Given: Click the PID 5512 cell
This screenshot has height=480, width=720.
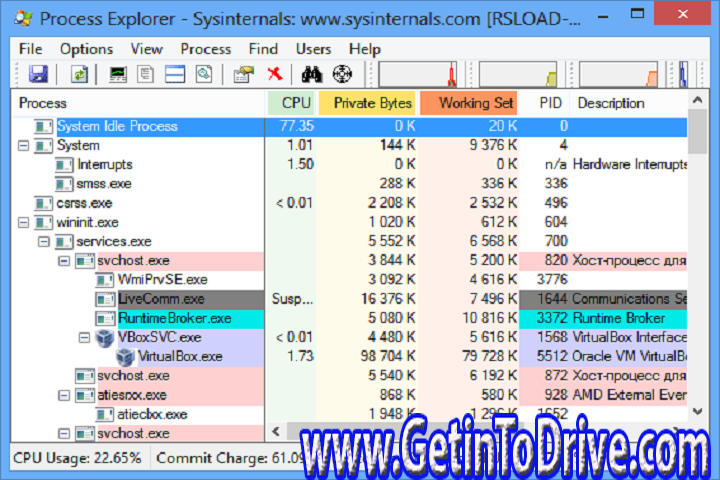Looking at the screenshot, I should pyautogui.click(x=552, y=356).
